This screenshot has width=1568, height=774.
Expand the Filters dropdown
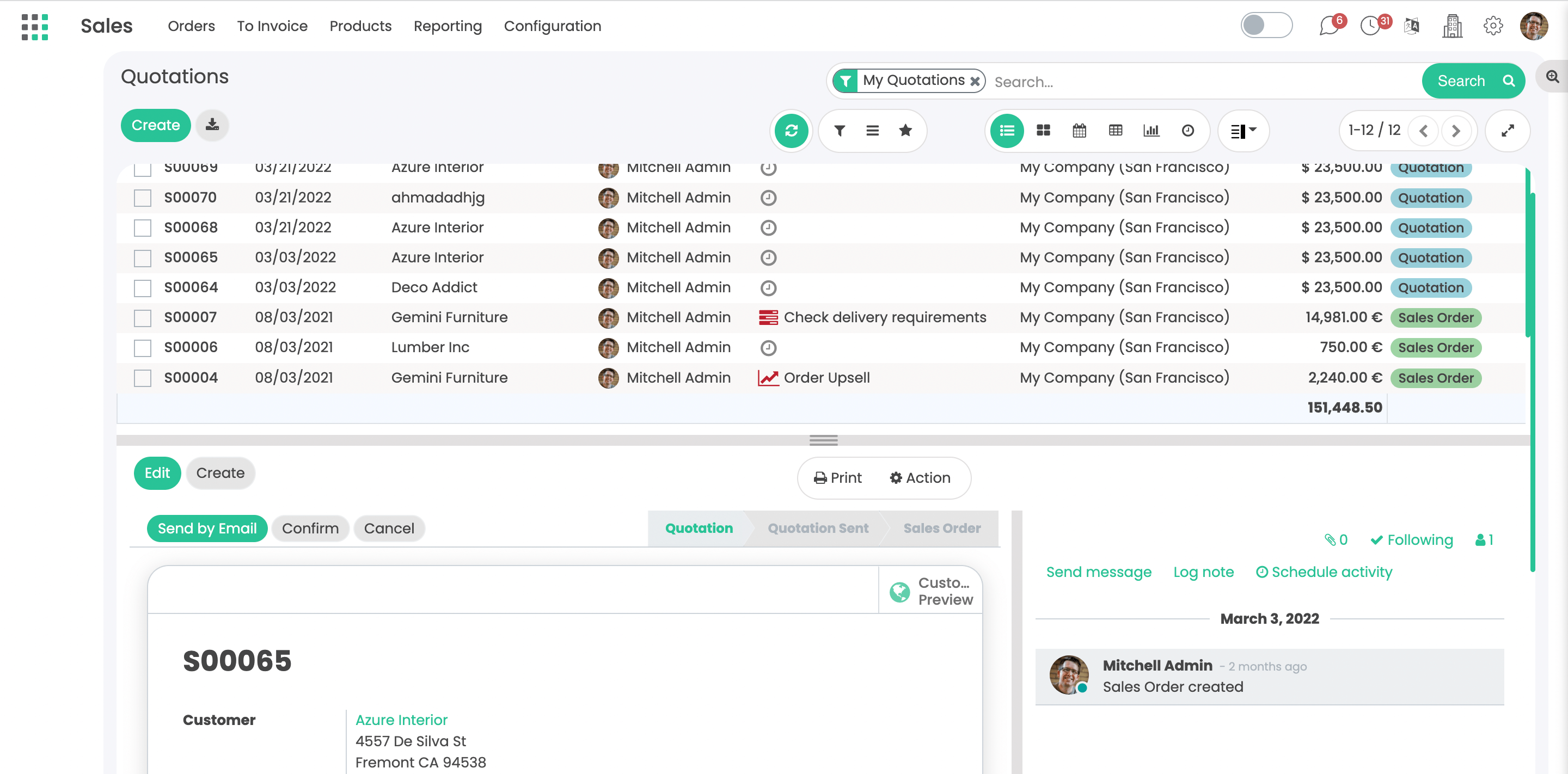click(840, 130)
